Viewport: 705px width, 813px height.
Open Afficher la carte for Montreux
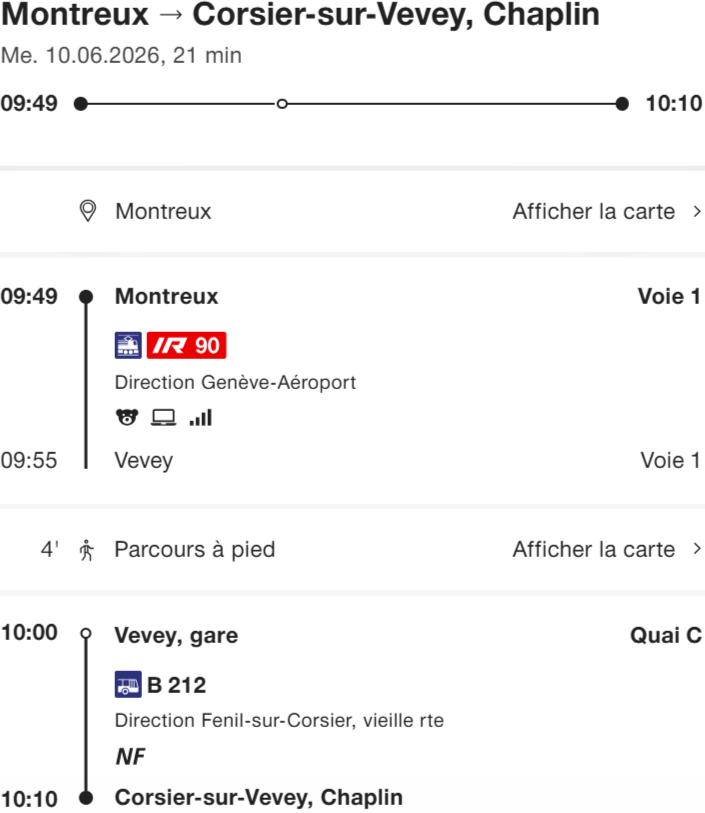coord(593,211)
